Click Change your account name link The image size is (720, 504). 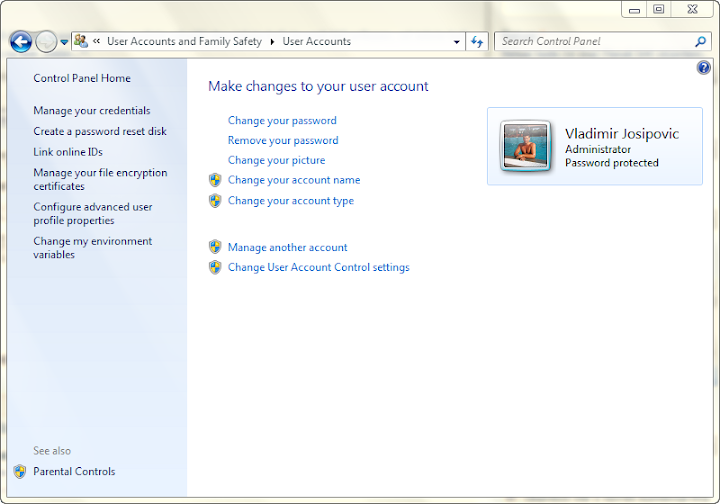coord(294,180)
